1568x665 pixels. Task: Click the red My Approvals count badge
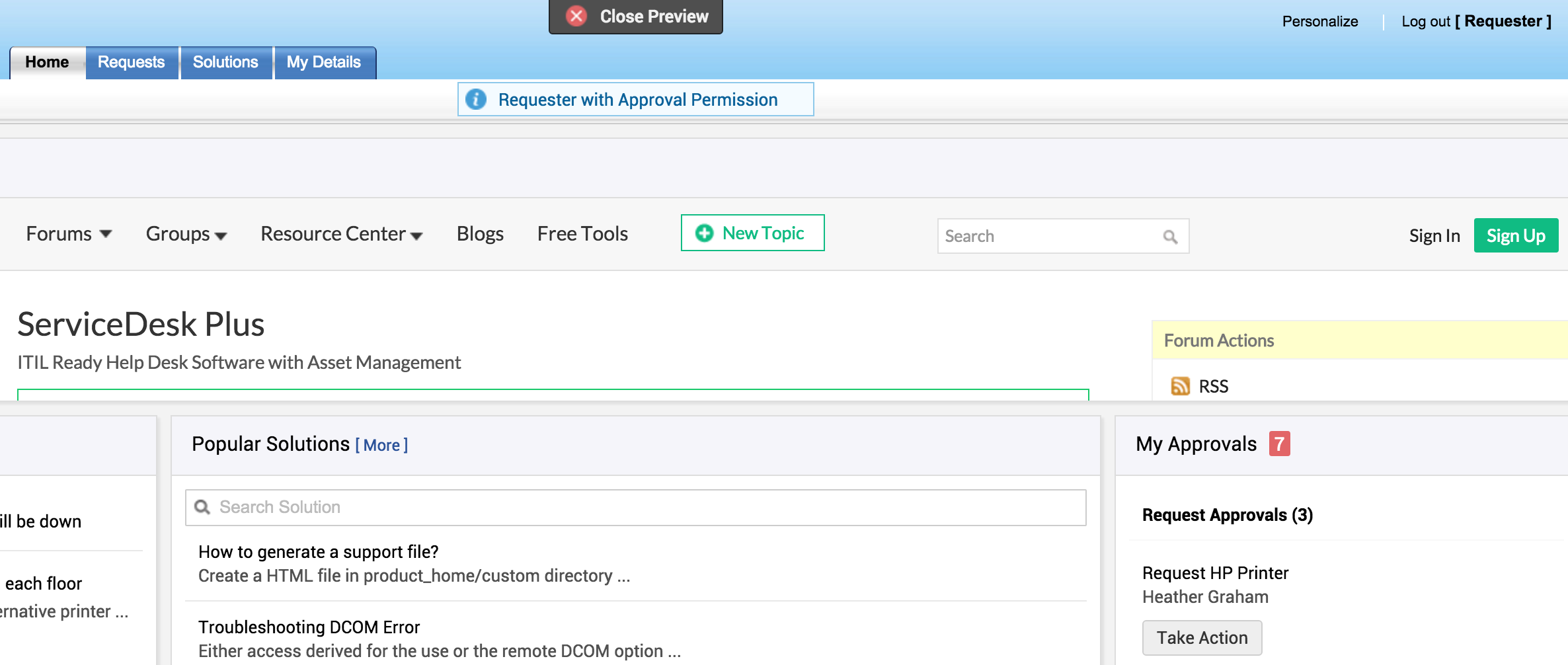coord(1279,444)
